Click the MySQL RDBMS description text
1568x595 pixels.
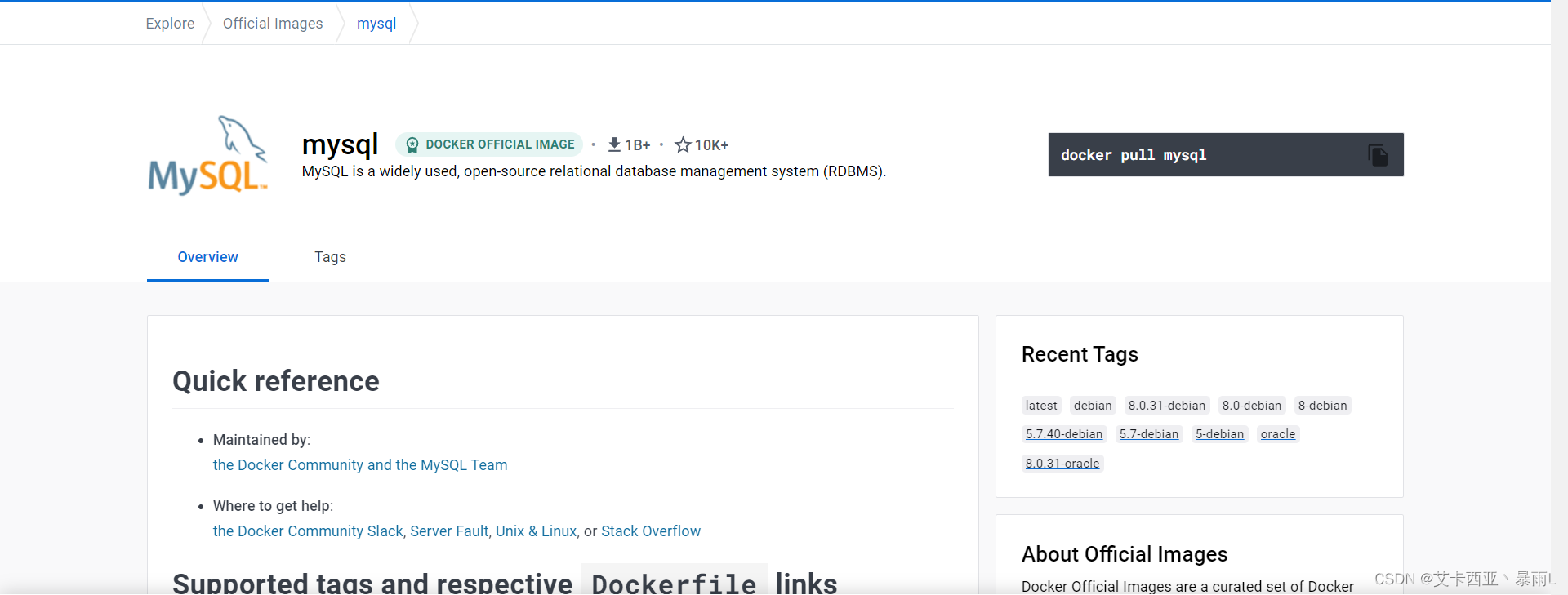tap(594, 171)
